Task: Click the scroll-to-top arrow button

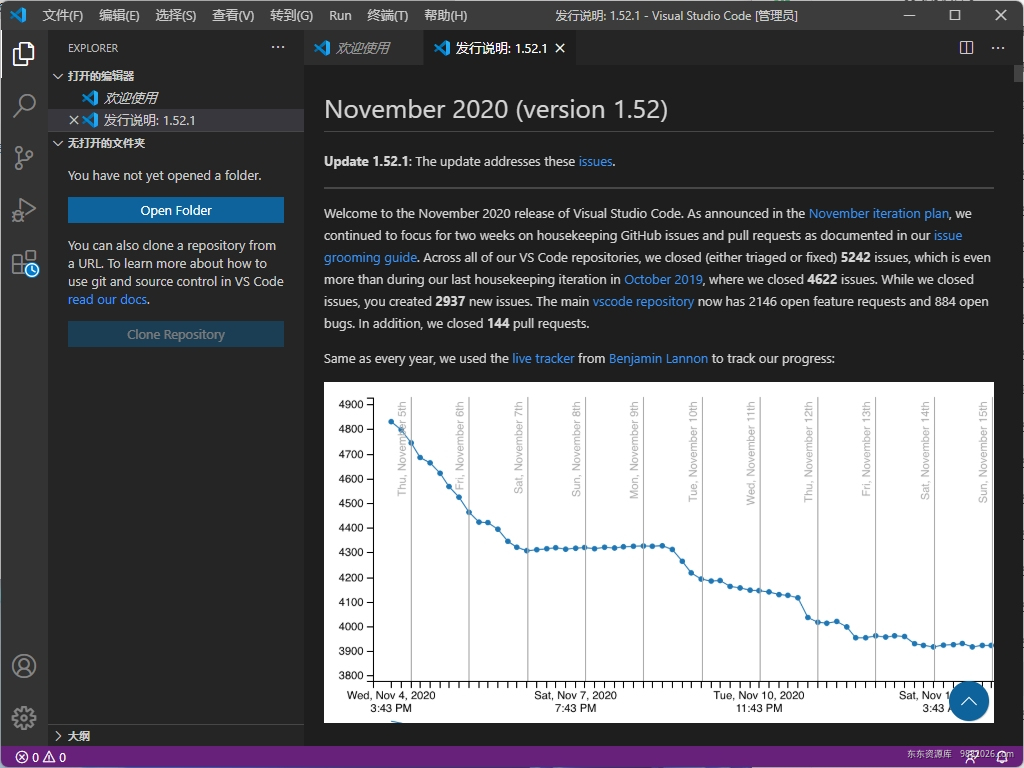Action: coord(969,701)
